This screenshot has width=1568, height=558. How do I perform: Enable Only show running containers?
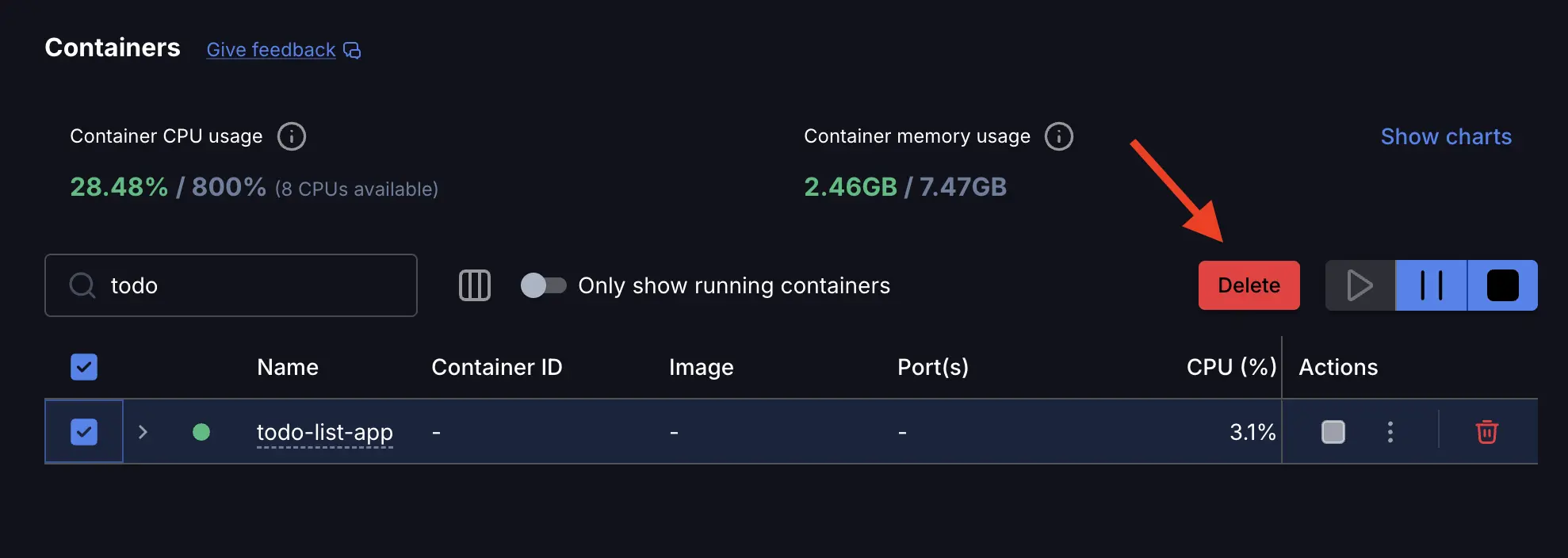coord(544,285)
